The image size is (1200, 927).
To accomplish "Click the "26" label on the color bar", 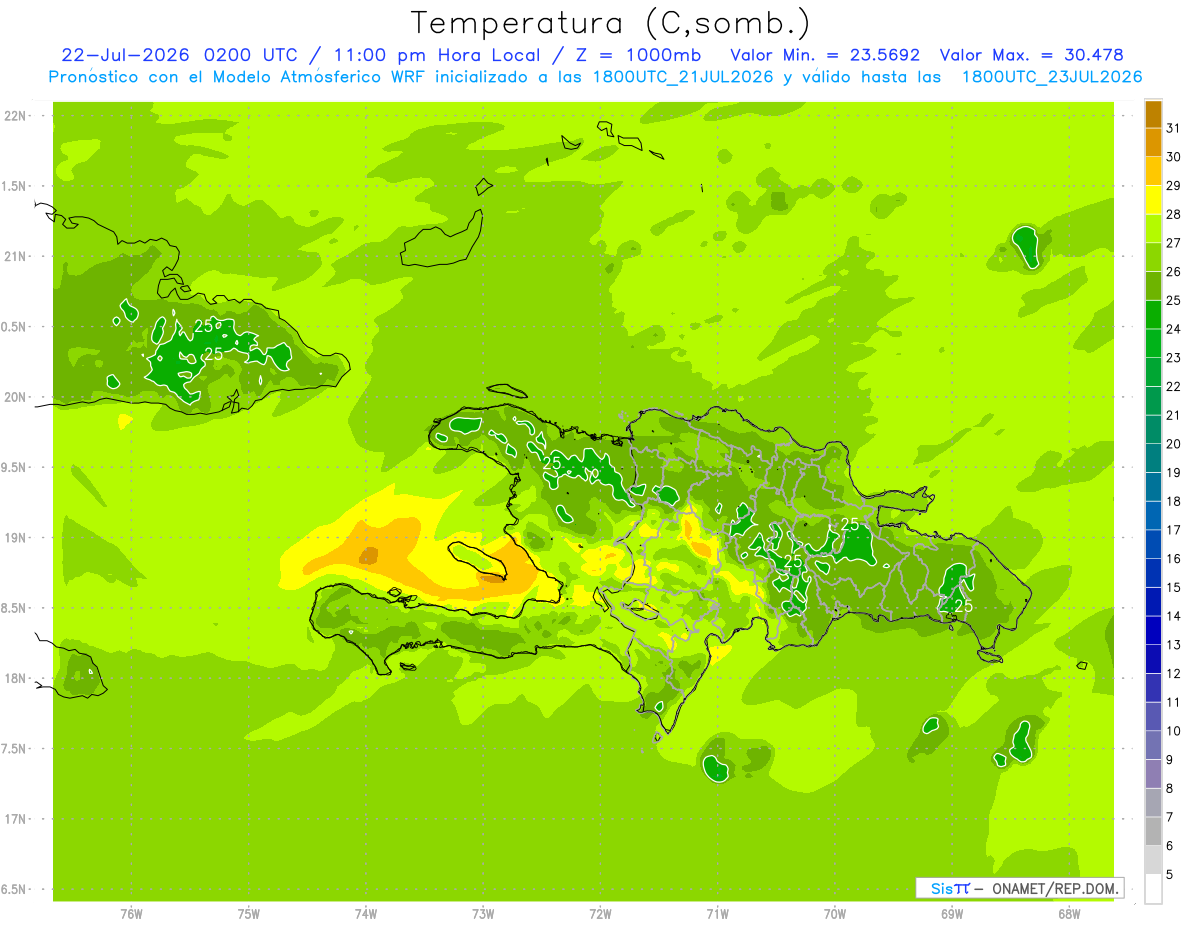I will [1174, 271].
